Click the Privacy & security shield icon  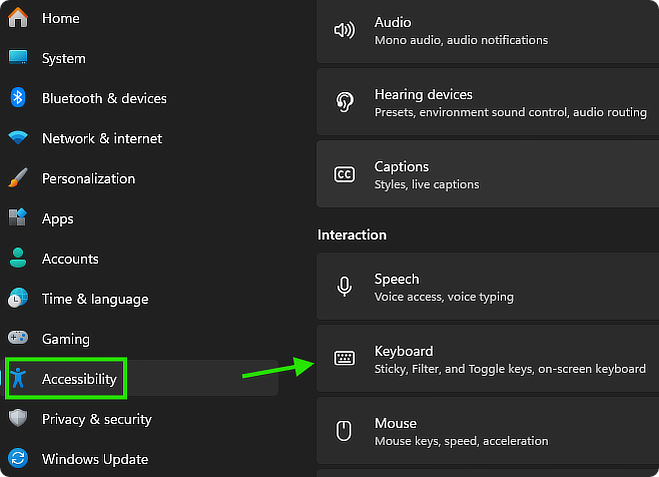(x=18, y=418)
